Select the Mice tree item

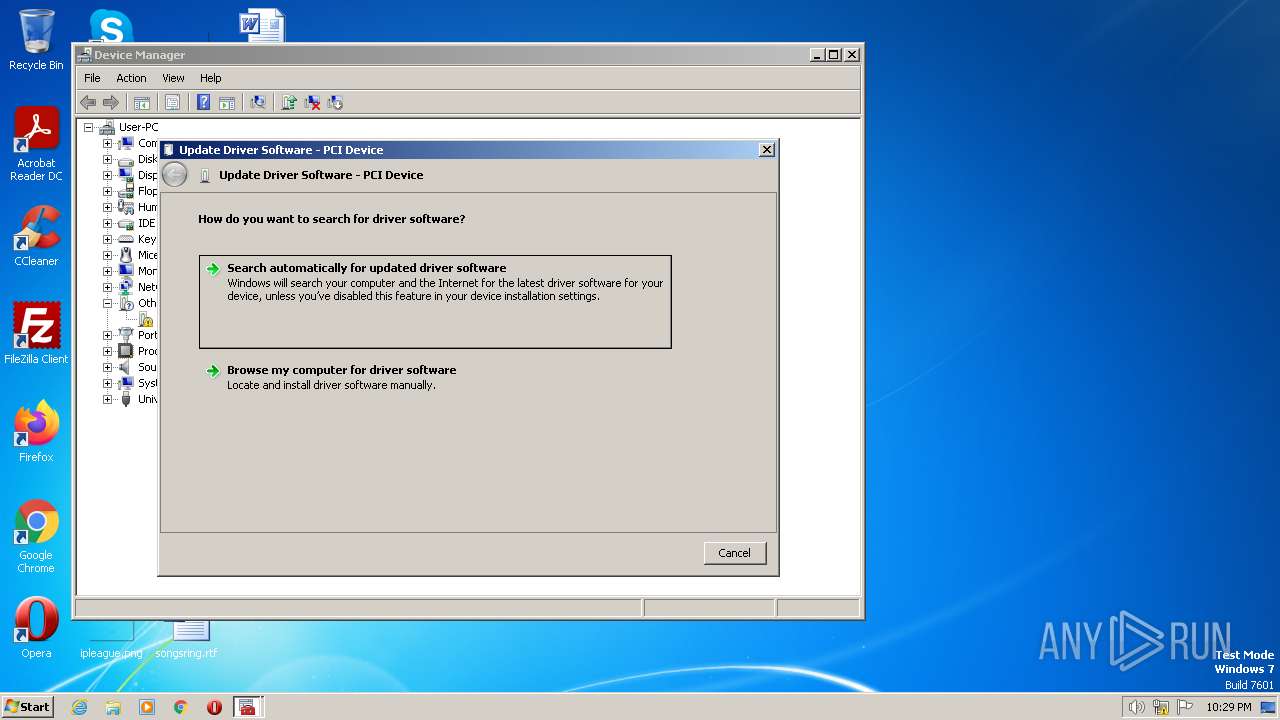click(x=148, y=255)
